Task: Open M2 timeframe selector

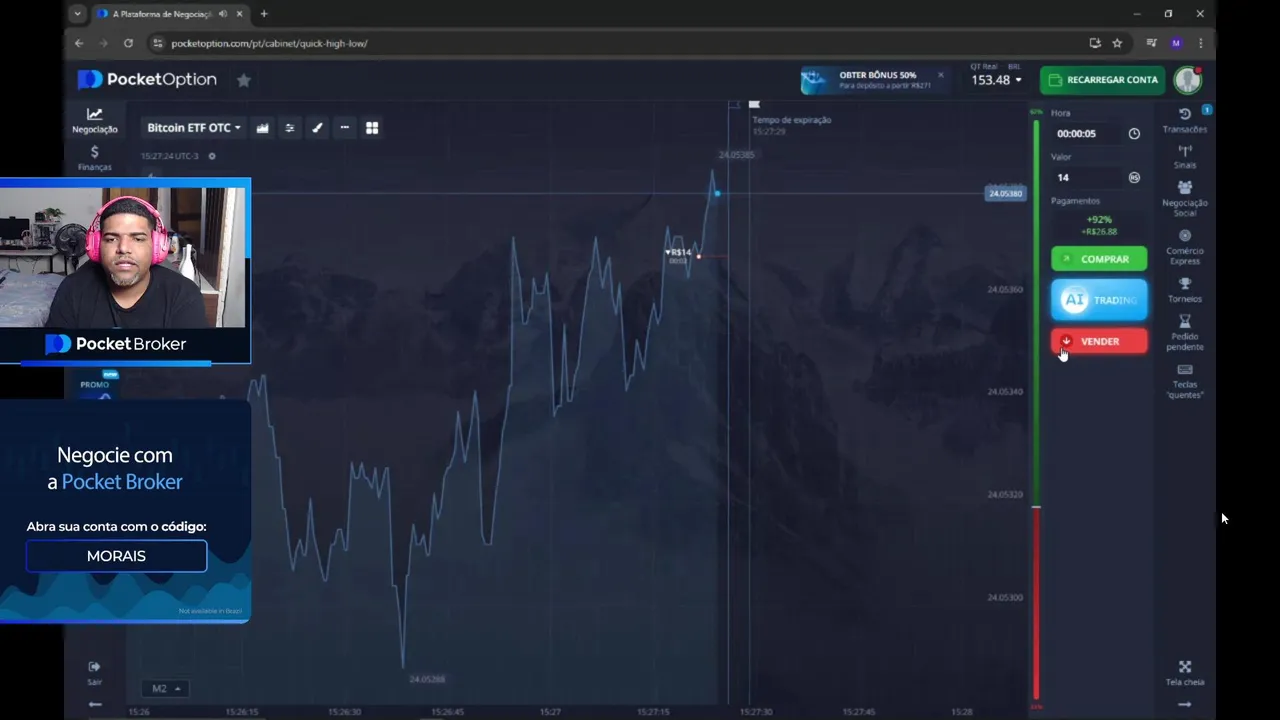Action: (166, 689)
